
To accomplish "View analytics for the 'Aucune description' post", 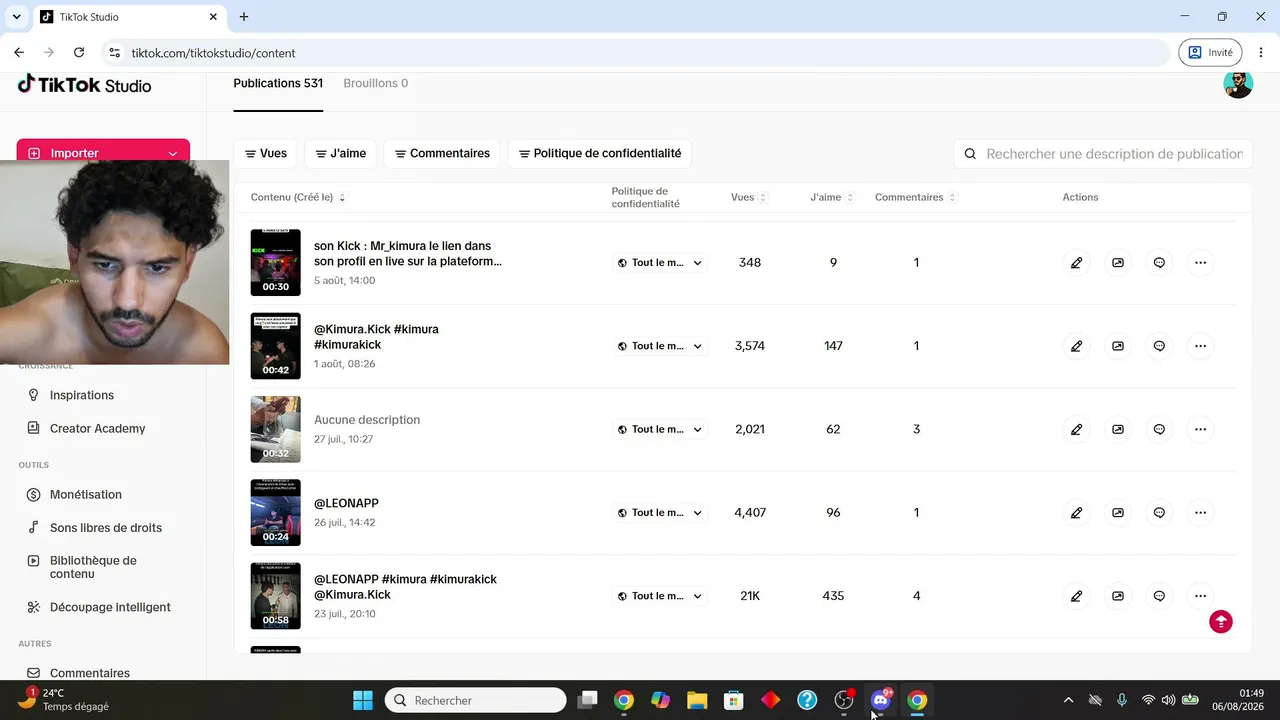I will 1118,429.
